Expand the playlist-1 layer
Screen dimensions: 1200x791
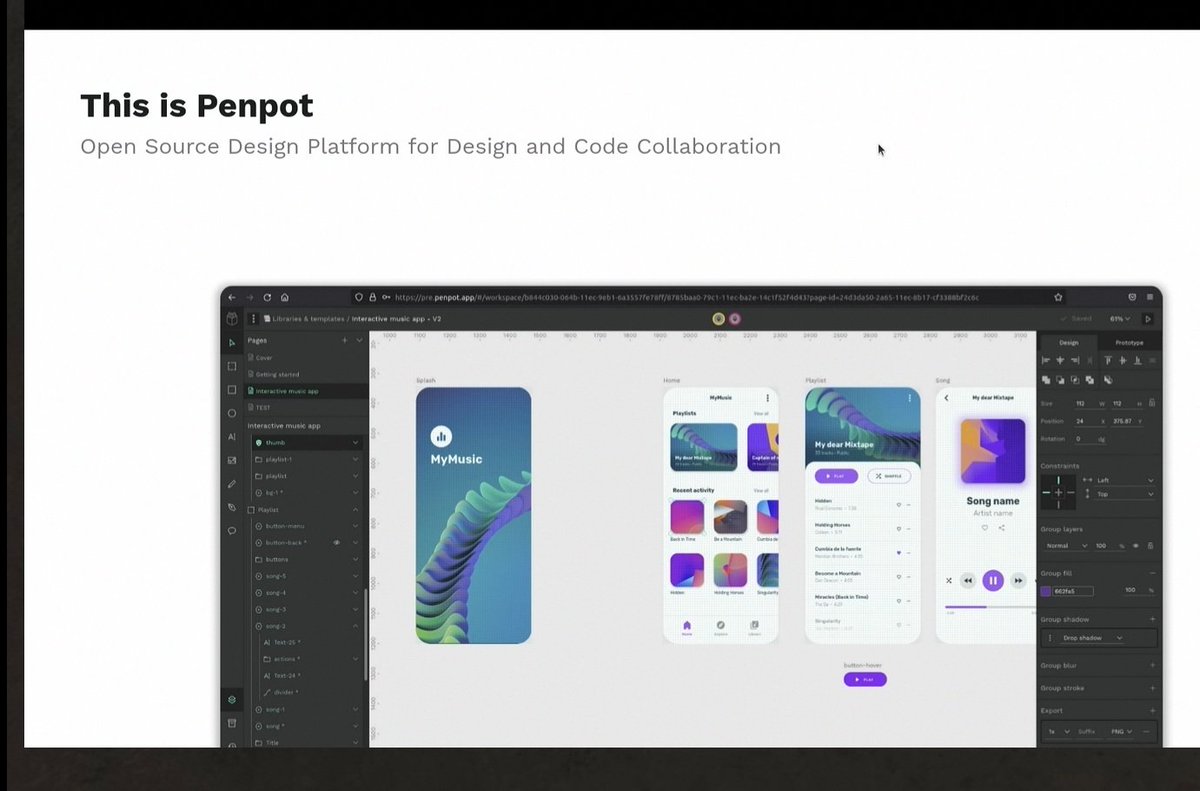355,459
